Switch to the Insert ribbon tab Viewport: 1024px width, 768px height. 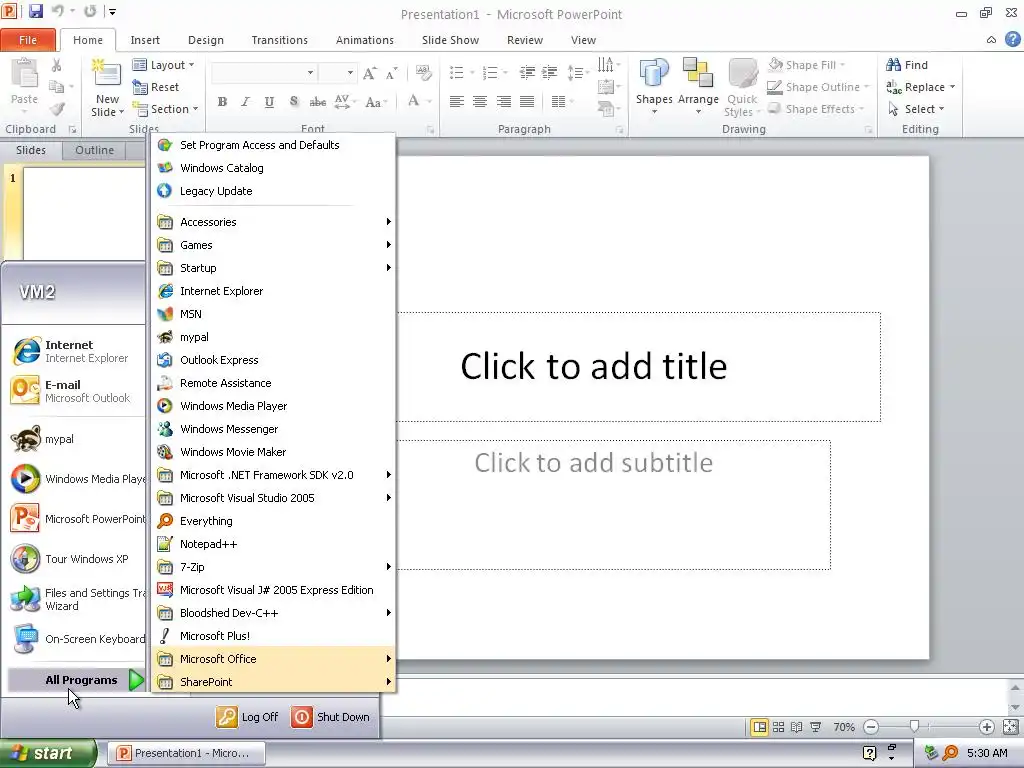pos(145,40)
